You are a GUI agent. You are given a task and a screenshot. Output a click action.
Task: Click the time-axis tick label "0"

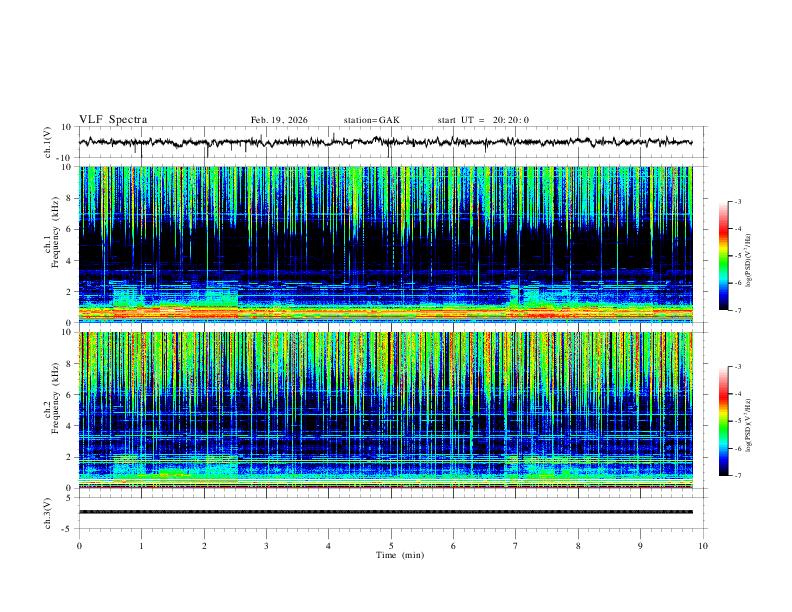coord(79,546)
